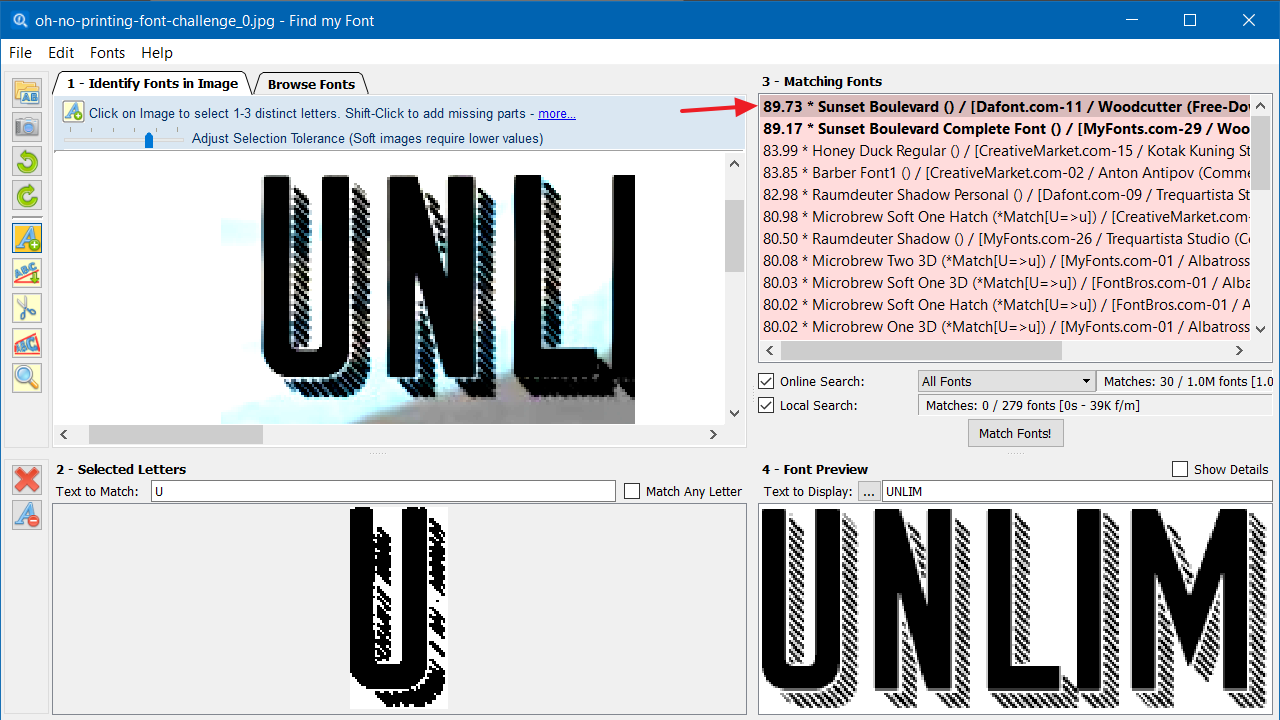The height and width of the screenshot is (720, 1280).
Task: Click the remove letter icon with minus
Action: click(27, 515)
